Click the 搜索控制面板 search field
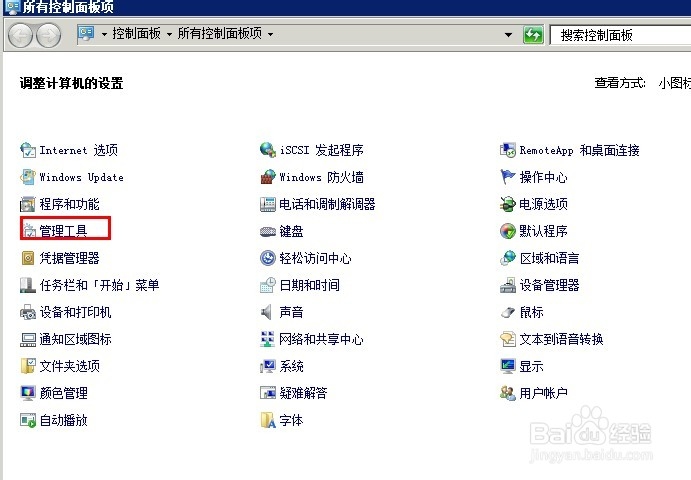 (620, 35)
